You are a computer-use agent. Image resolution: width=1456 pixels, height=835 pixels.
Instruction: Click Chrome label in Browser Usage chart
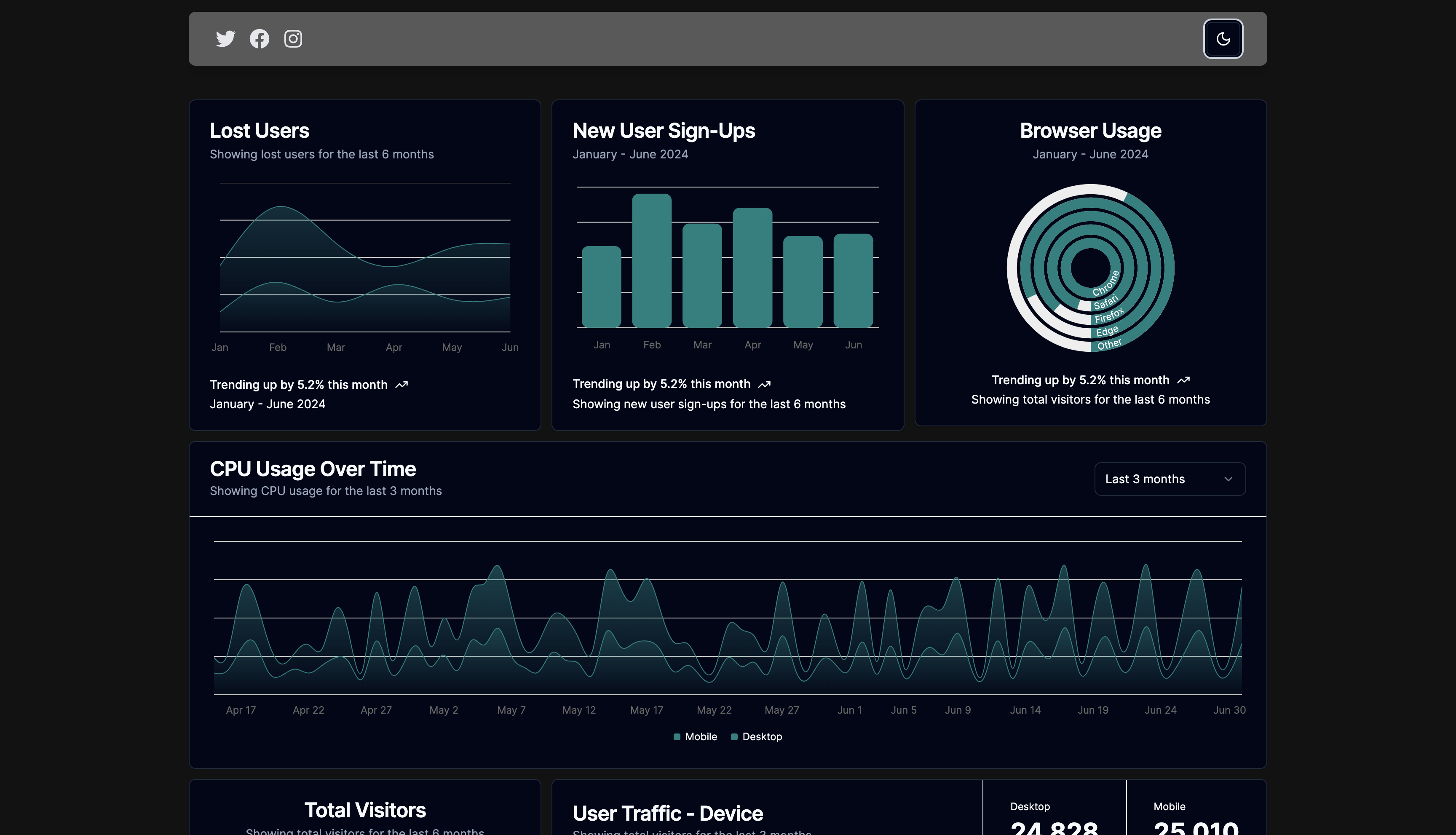[1105, 283]
